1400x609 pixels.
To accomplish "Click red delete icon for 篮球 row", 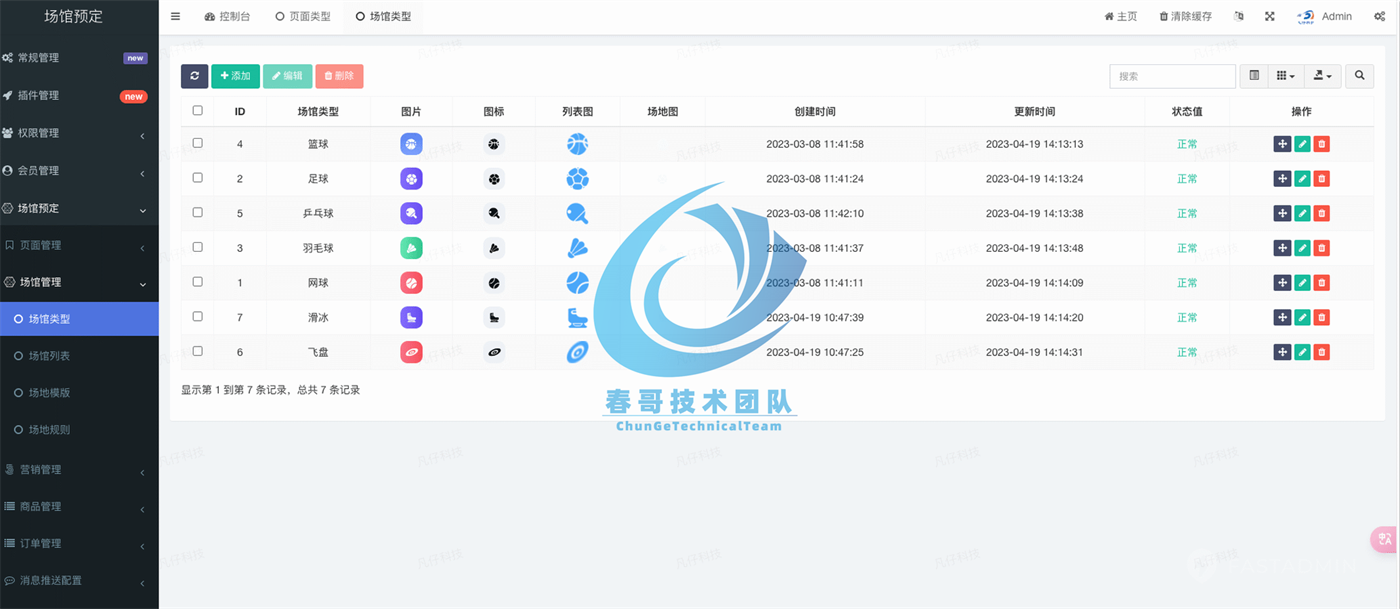I will click(1321, 144).
